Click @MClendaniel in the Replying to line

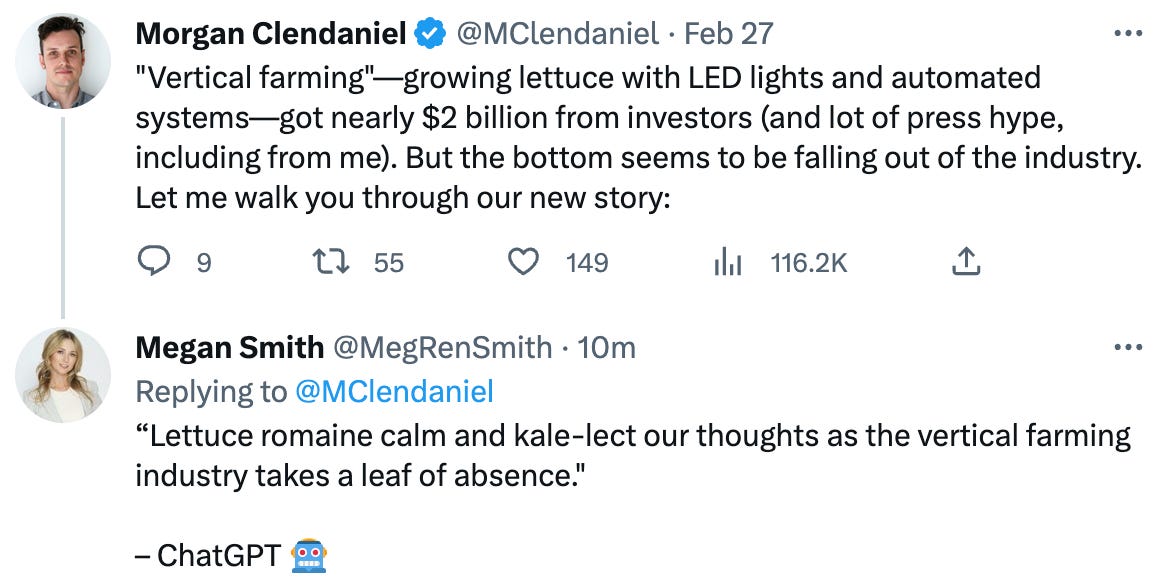pyautogui.click(x=394, y=392)
